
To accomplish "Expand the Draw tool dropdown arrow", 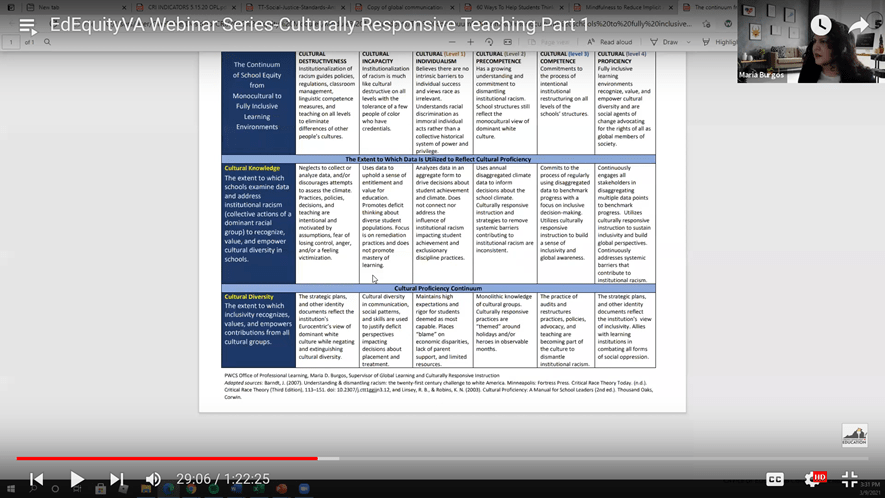I will click(687, 42).
